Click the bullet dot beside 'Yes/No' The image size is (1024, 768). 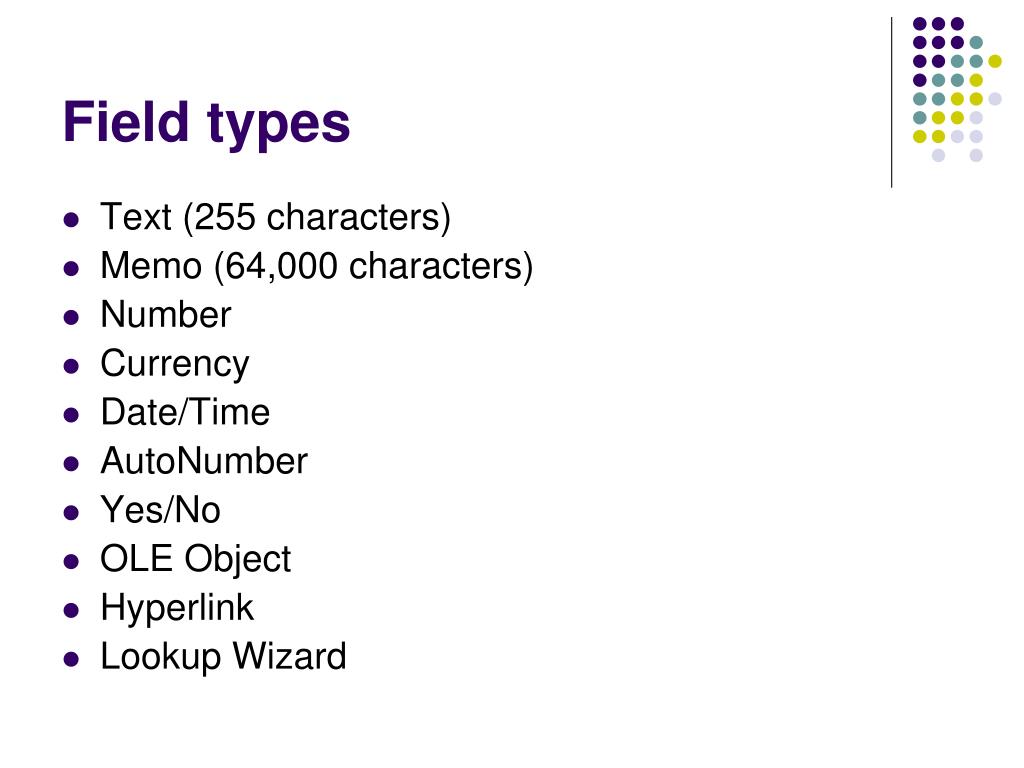tap(71, 513)
